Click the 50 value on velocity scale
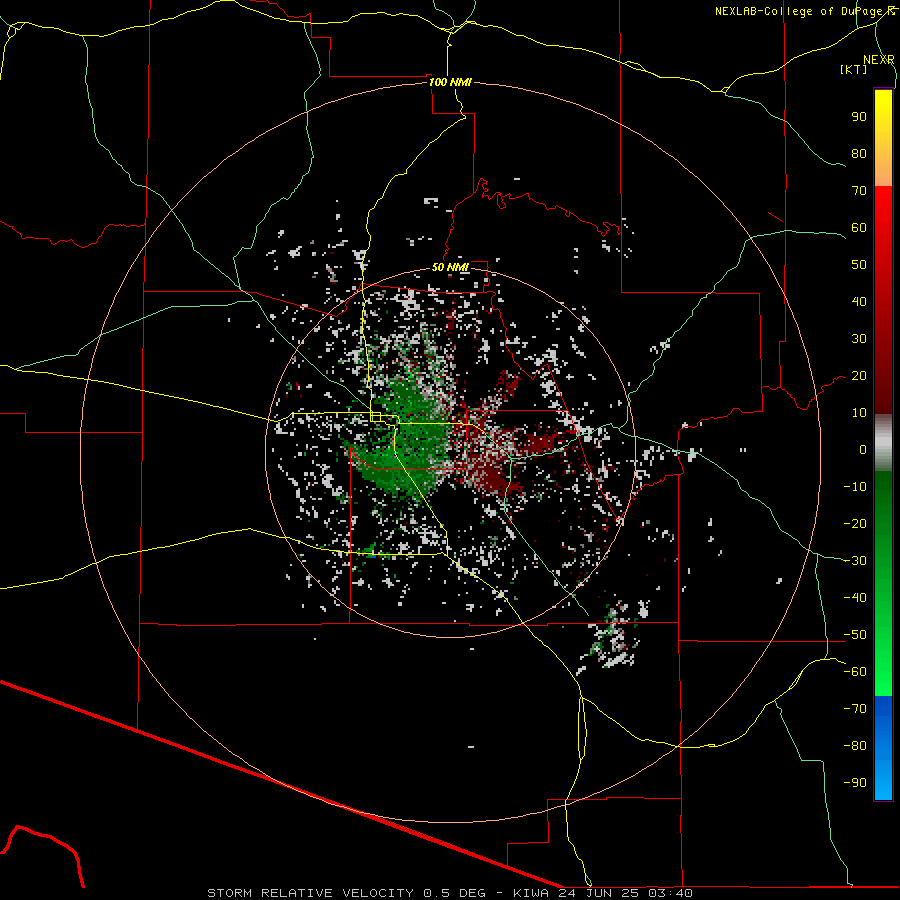The width and height of the screenshot is (900, 900). [x=859, y=265]
